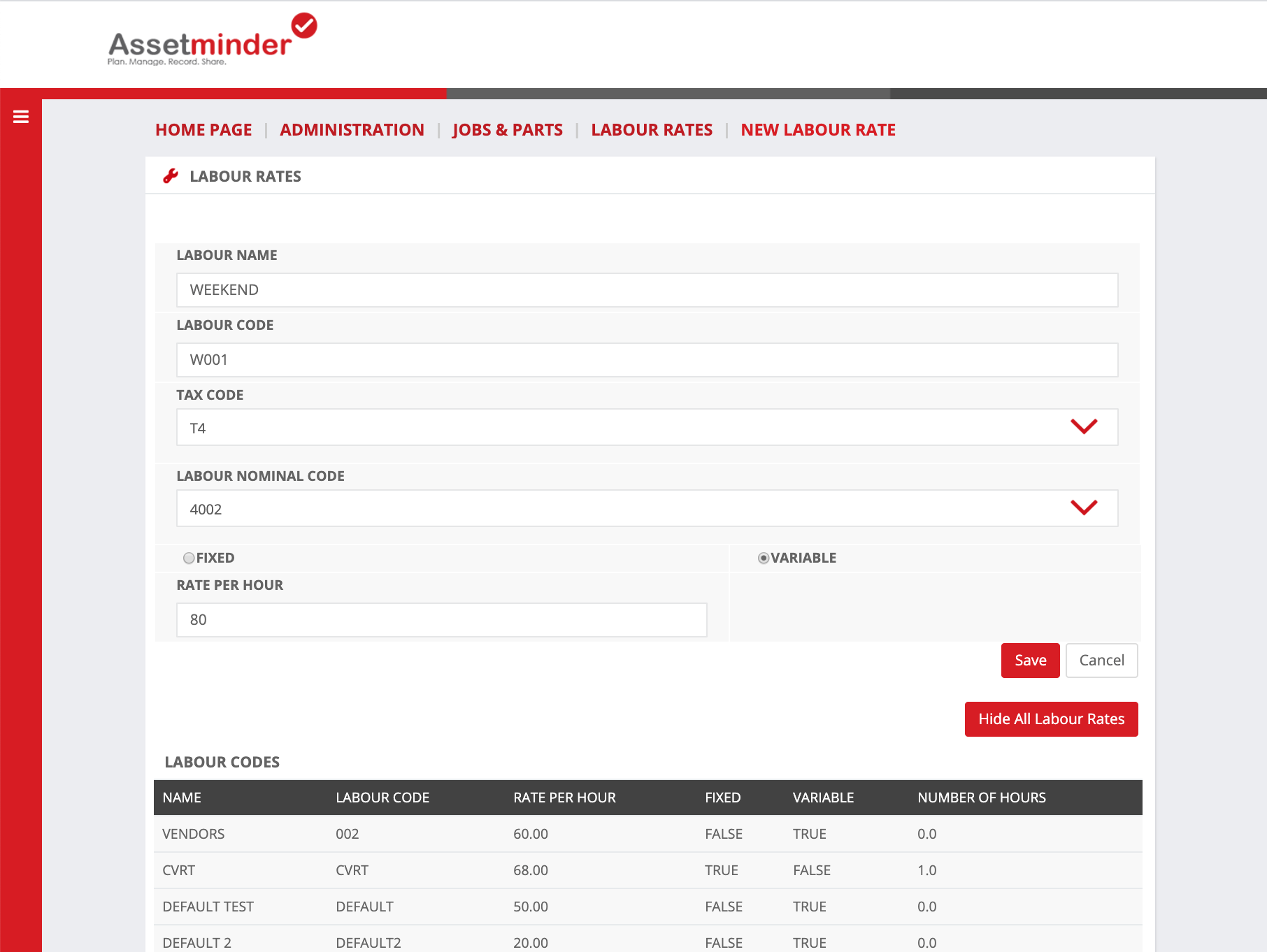Select the VARIABLE radio button

(x=764, y=558)
